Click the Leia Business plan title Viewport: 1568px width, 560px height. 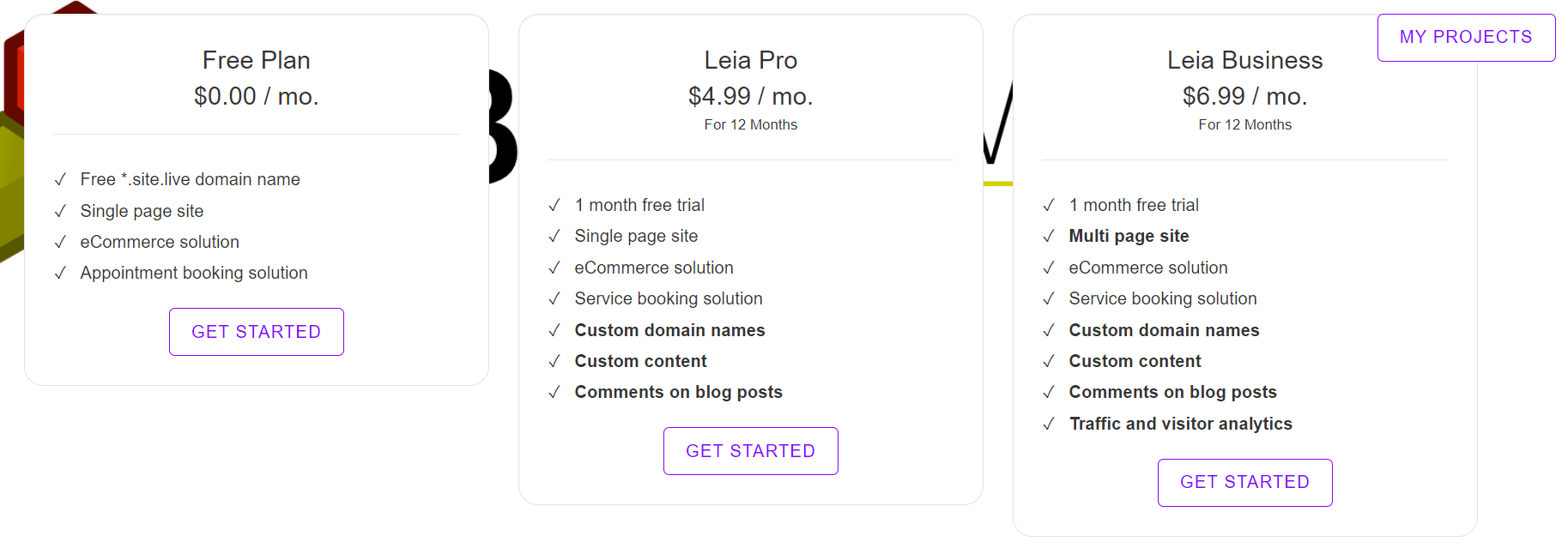pyautogui.click(x=1244, y=60)
